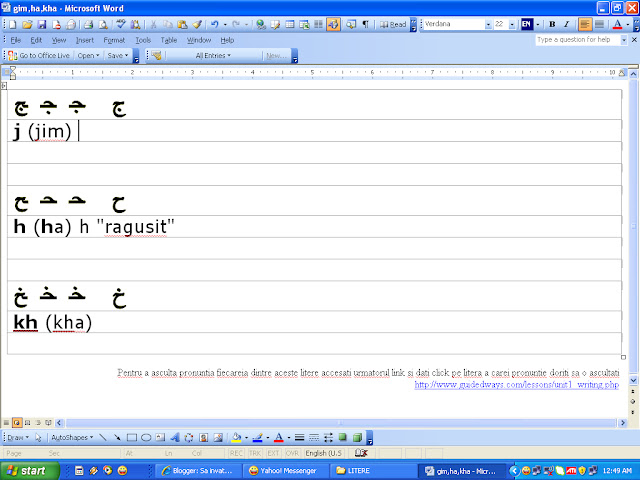Toggle Bold formatting
Viewport: 640px width, 480px height.
pos(552,24)
